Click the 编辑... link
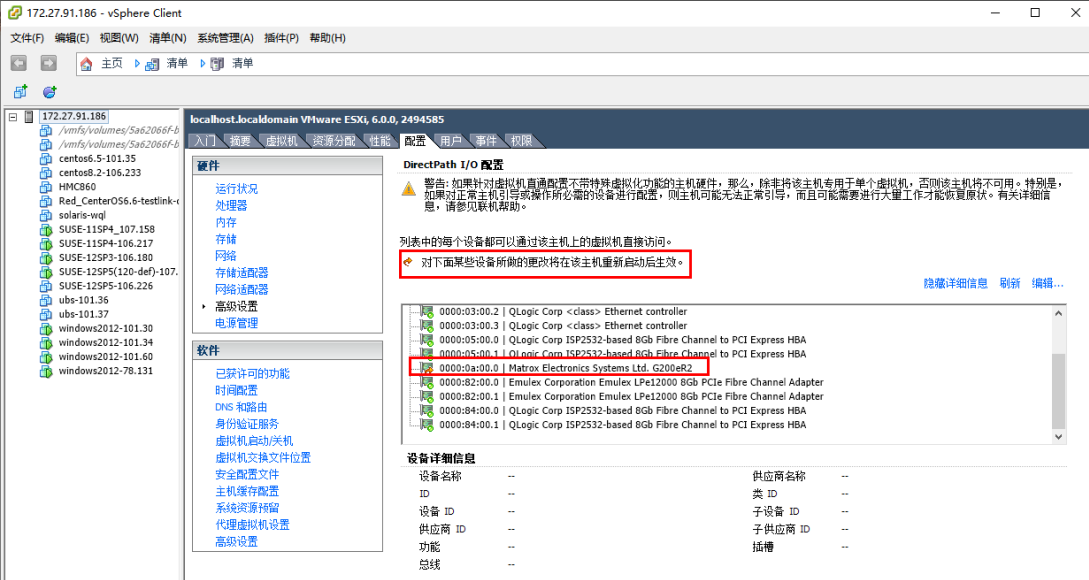Image resolution: width=1089 pixels, height=580 pixels. coord(1047,283)
